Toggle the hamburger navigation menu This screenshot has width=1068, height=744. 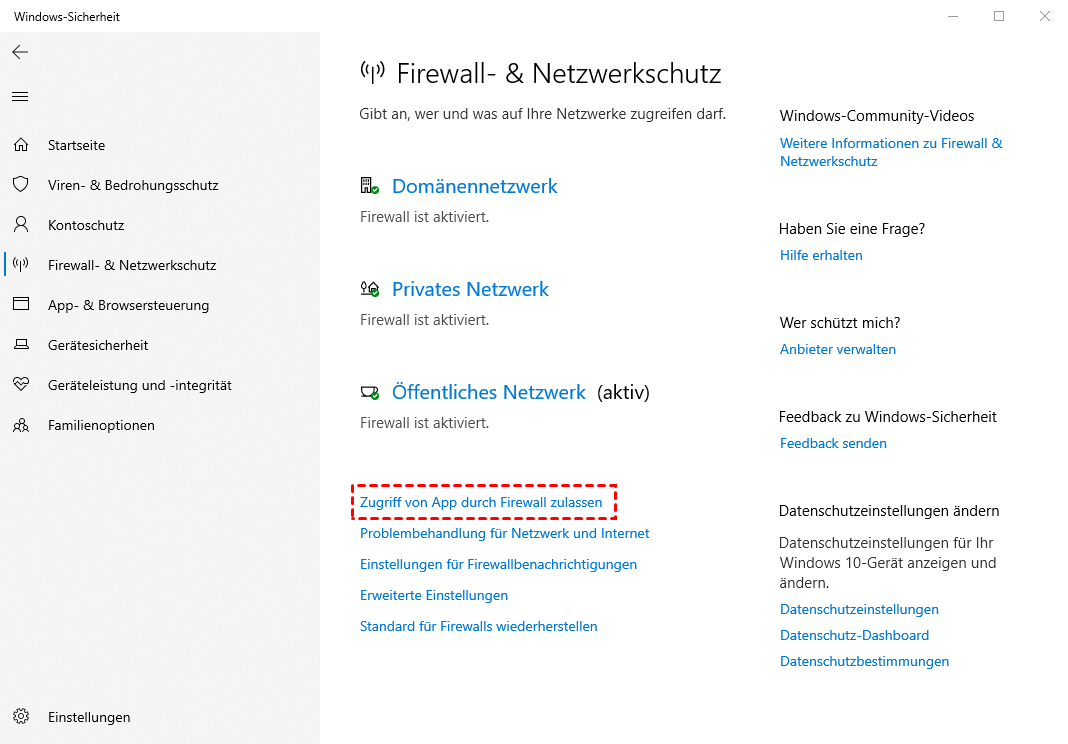[x=20, y=97]
